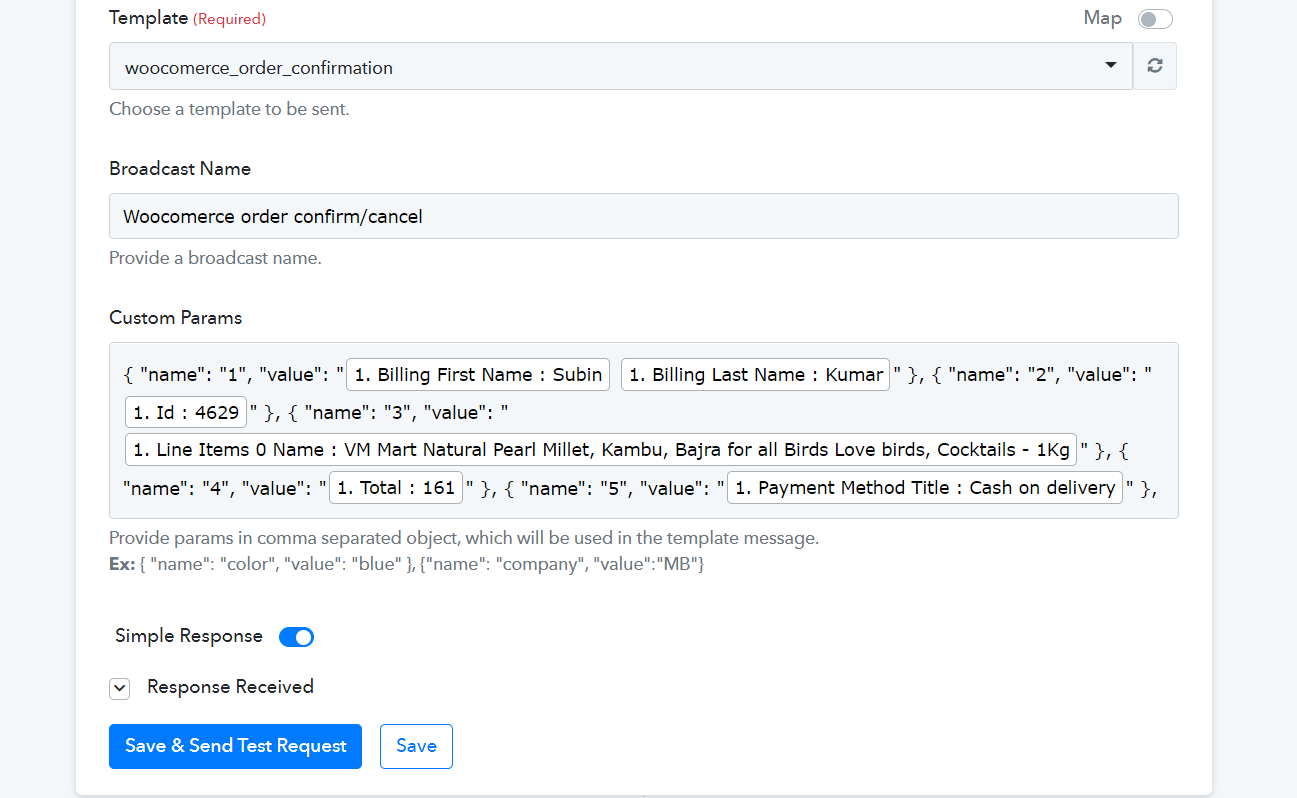The image size is (1297, 798).
Task: Click the Line Items 0 Name tag
Action: tap(602, 450)
